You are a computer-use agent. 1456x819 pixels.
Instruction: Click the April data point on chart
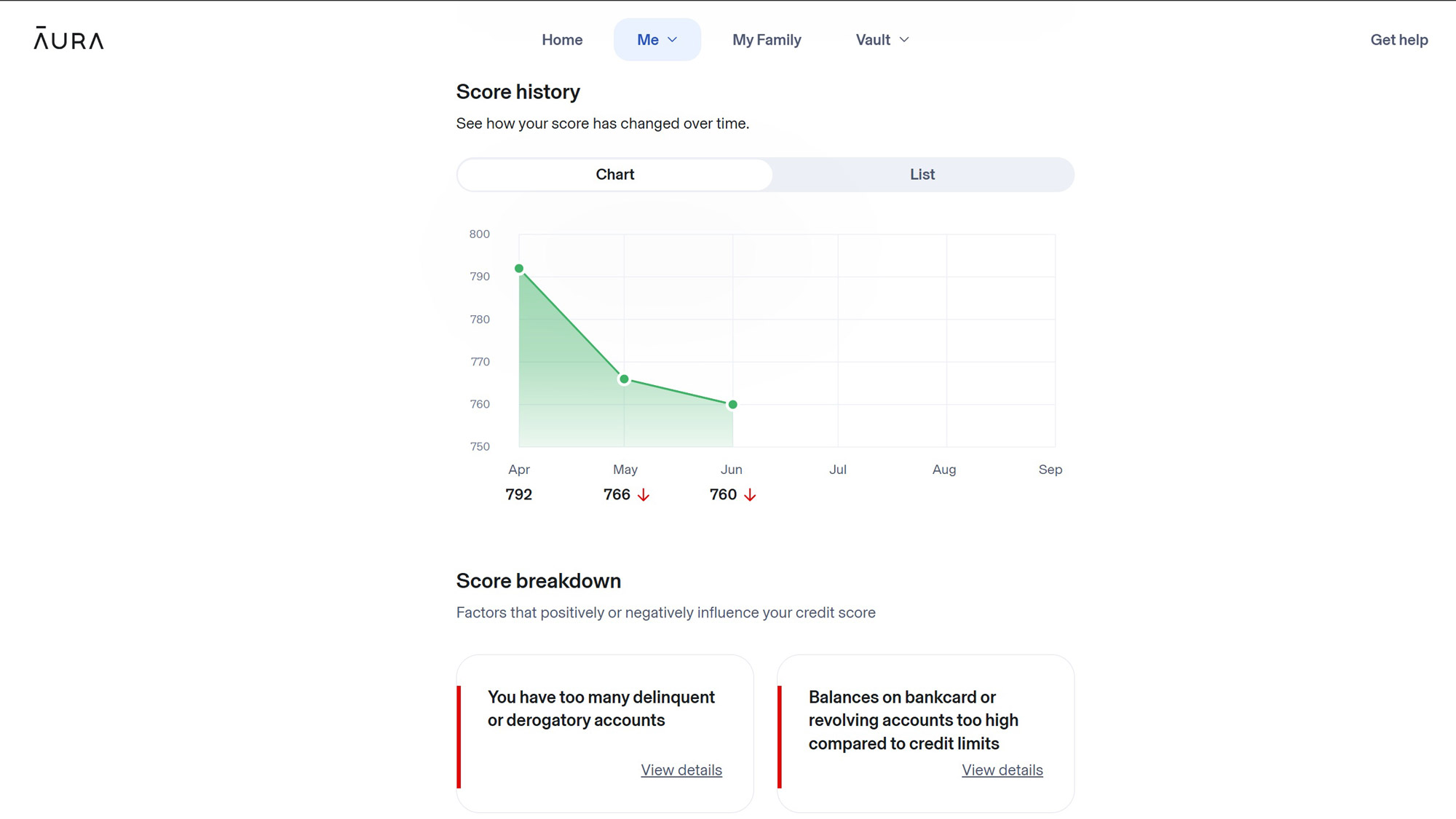coord(519,269)
